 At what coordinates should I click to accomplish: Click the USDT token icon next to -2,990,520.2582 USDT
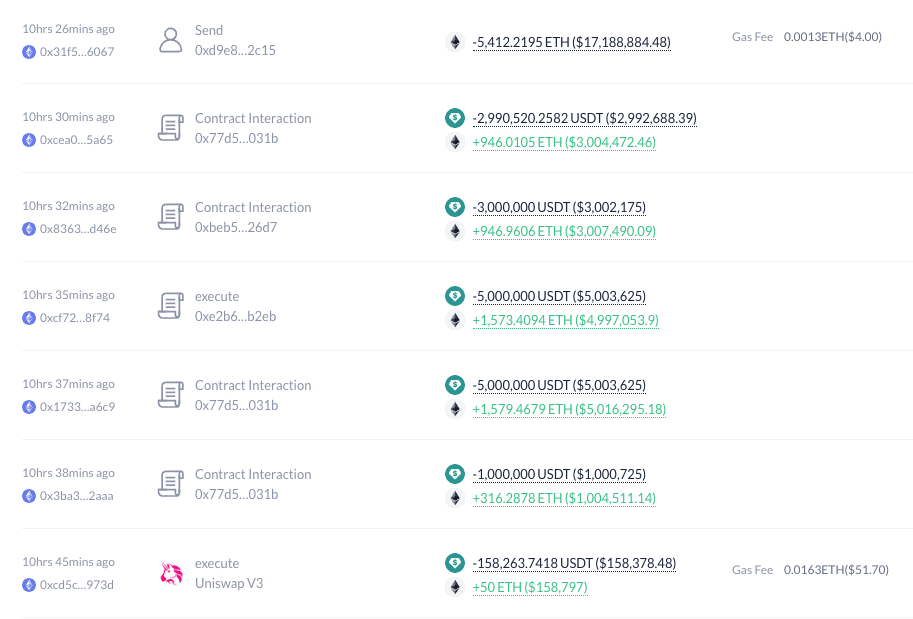455,118
